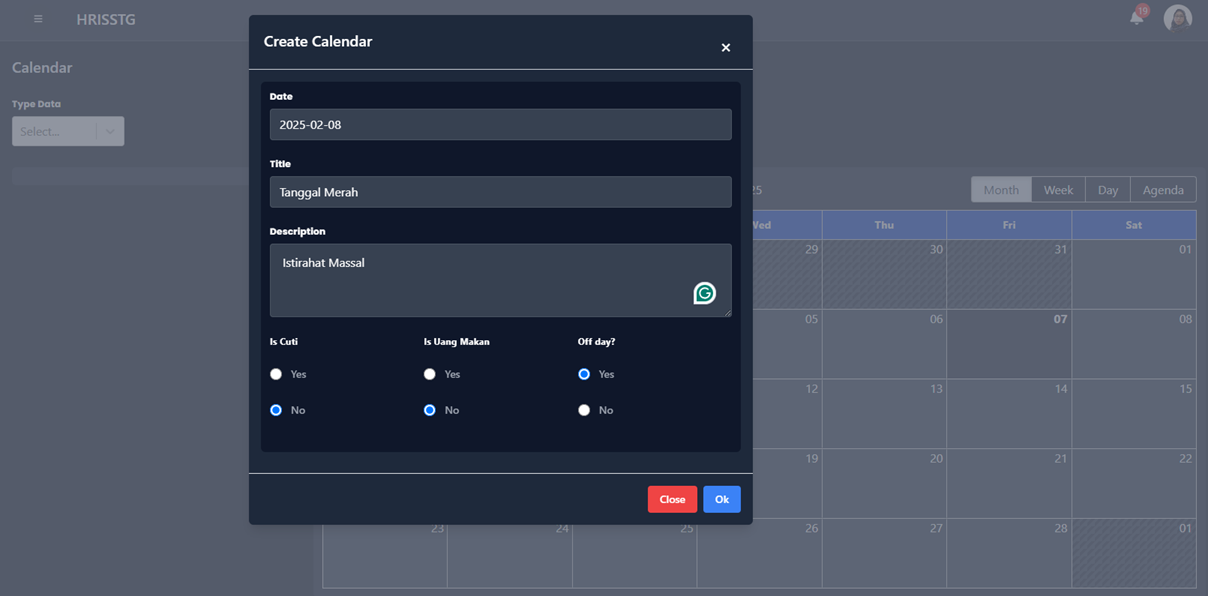Click the Thu column header

click(x=884, y=225)
